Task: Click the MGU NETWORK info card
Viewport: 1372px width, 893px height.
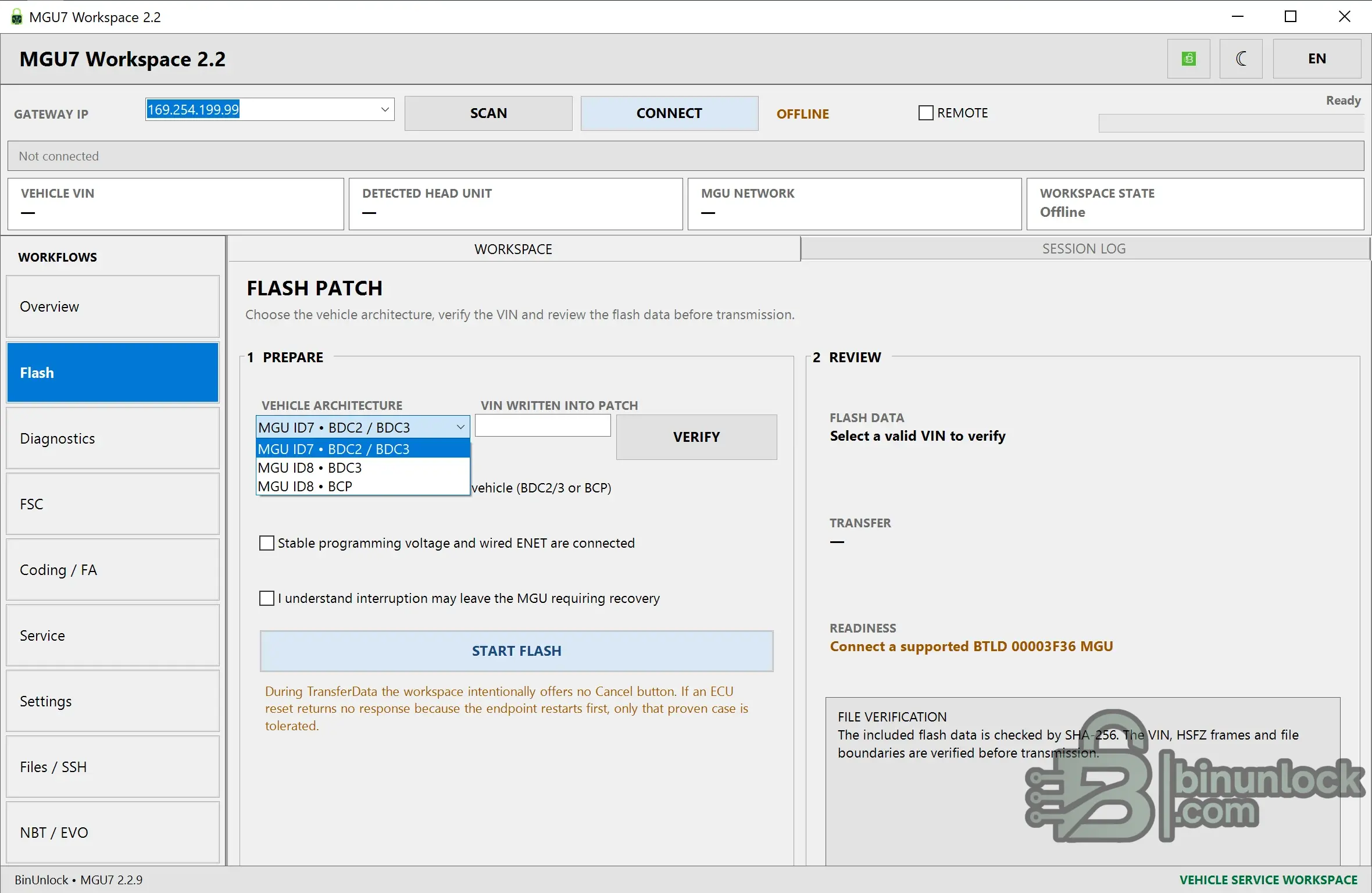Action: (855, 204)
